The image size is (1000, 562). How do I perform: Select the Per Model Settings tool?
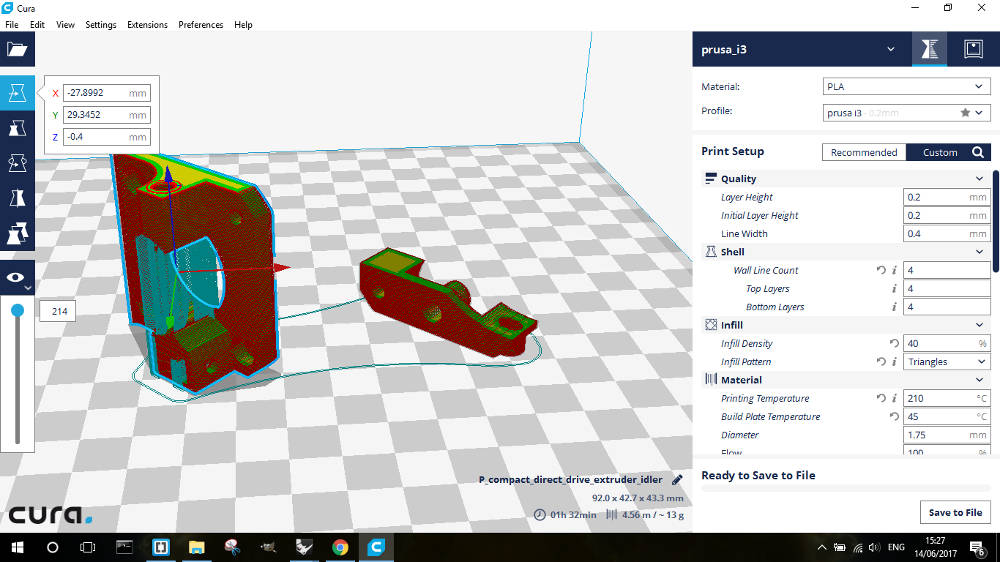pos(17,233)
